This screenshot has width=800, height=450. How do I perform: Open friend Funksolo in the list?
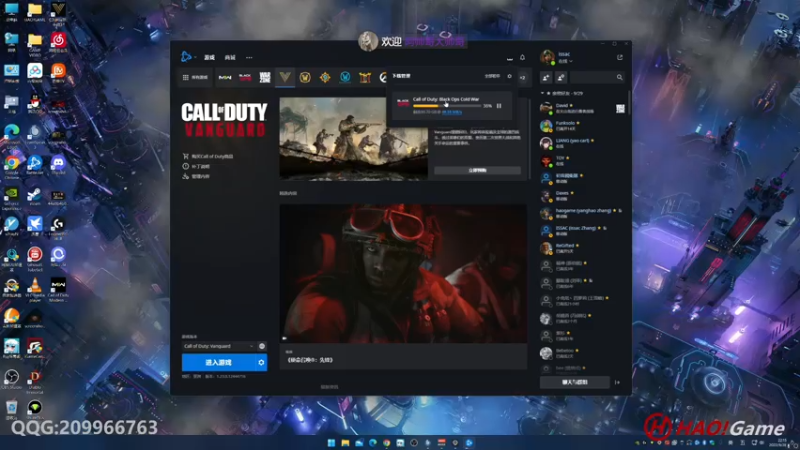[x=583, y=126]
